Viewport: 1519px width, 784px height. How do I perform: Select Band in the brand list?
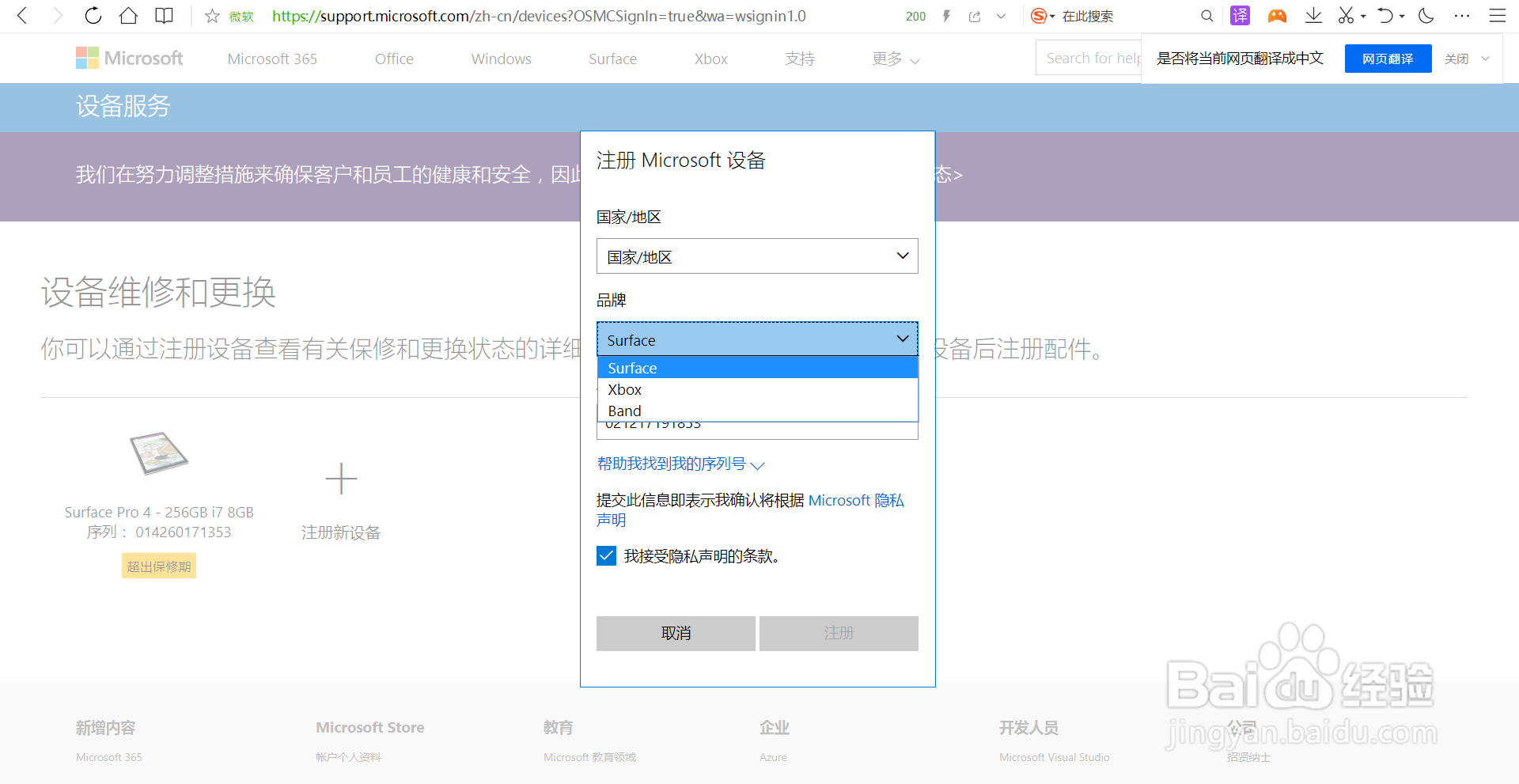click(x=757, y=411)
